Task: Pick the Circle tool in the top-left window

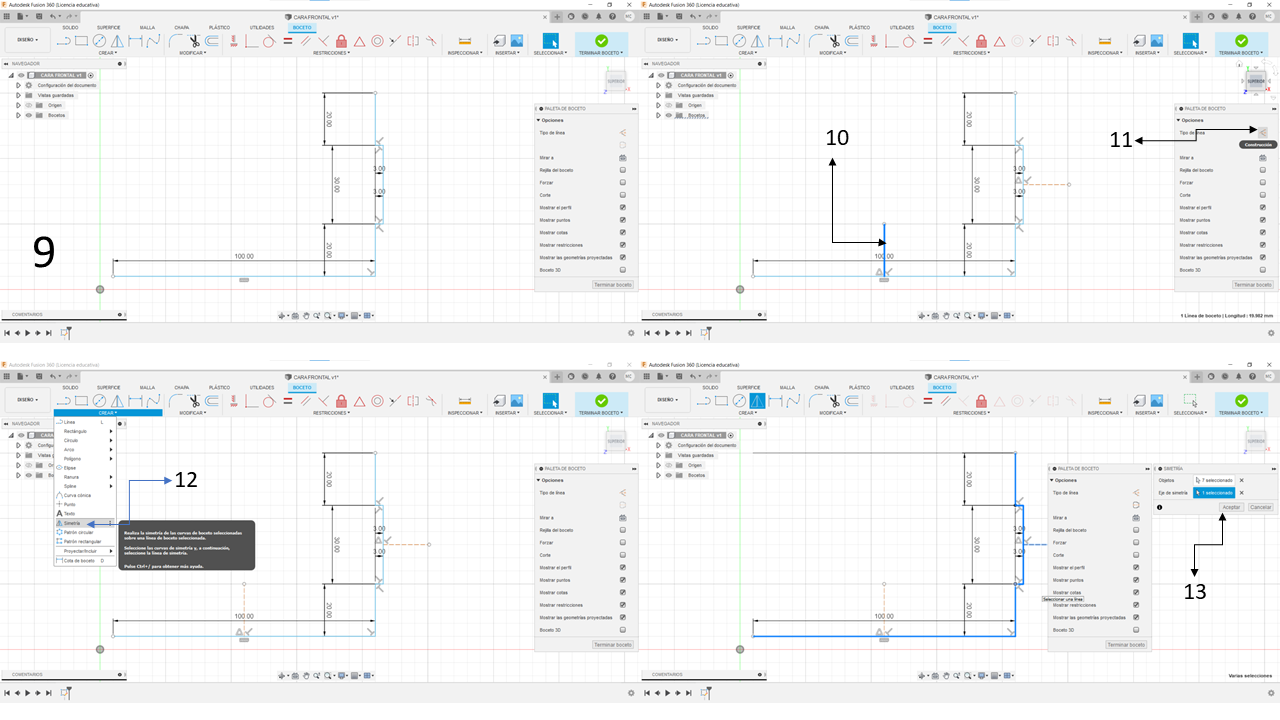Action: 100,41
